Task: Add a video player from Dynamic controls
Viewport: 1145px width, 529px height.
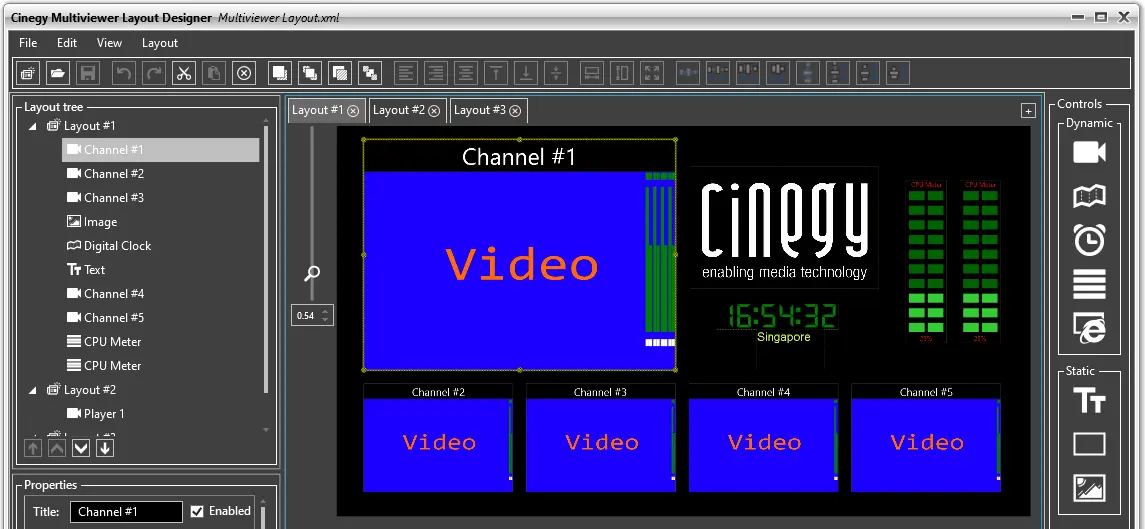Action: point(1089,152)
